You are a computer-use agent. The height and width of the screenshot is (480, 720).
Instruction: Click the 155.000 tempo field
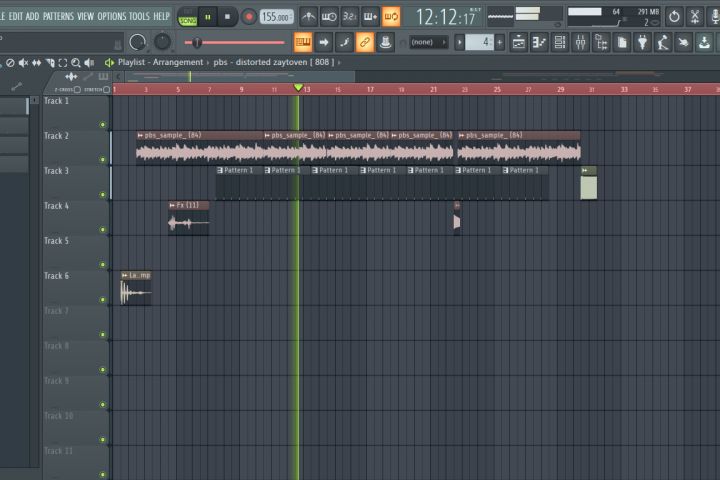(276, 17)
